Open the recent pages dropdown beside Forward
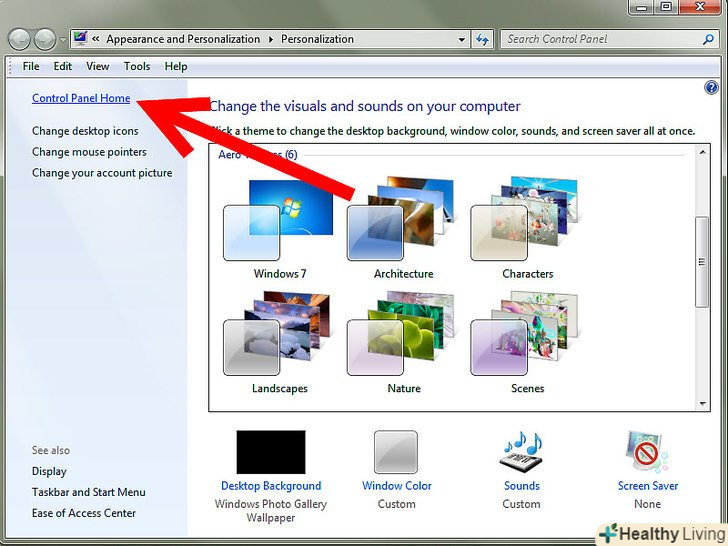728x546 pixels. (x=63, y=39)
